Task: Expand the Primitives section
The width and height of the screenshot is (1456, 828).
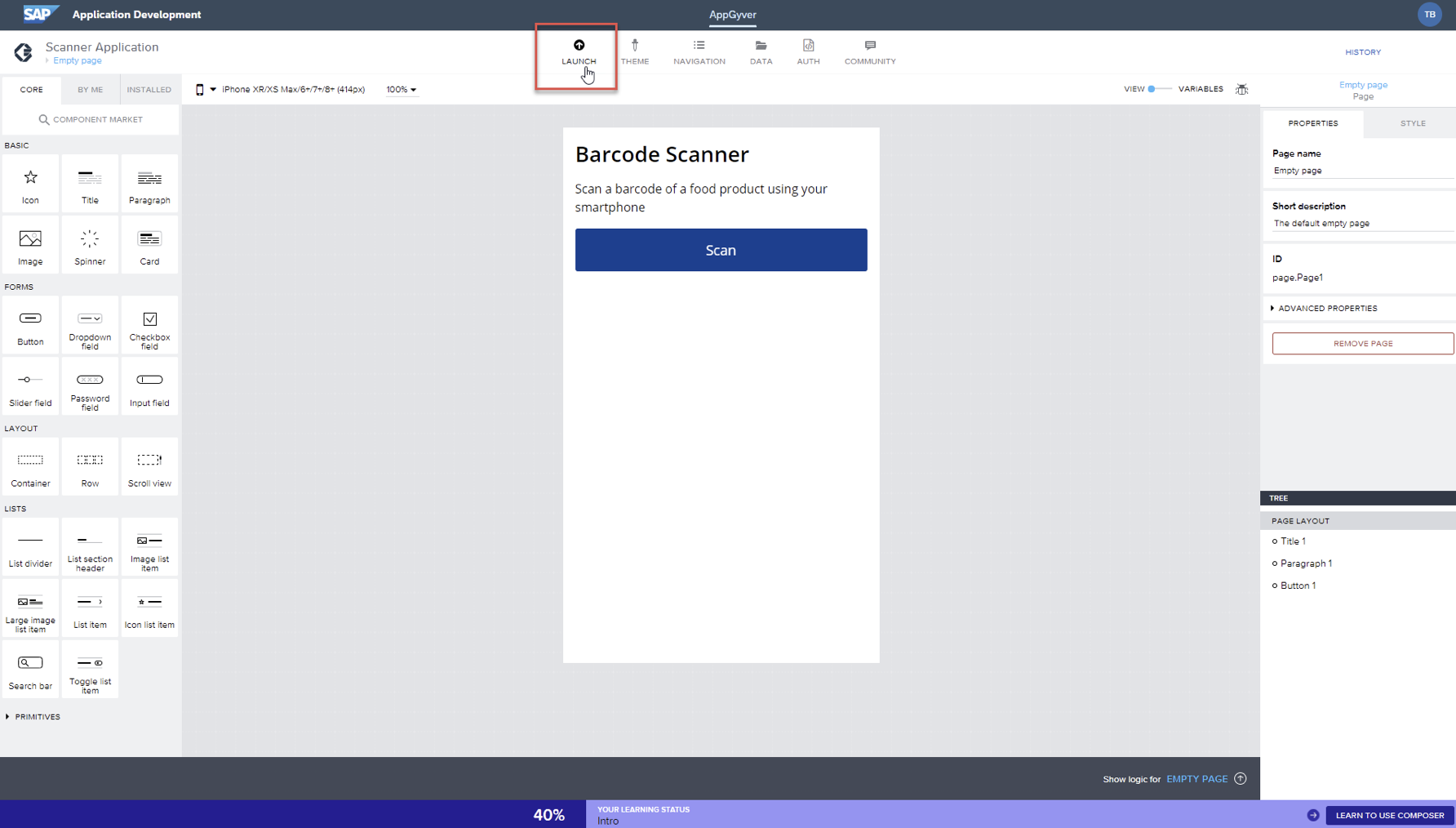Action: pyautogui.click(x=33, y=717)
